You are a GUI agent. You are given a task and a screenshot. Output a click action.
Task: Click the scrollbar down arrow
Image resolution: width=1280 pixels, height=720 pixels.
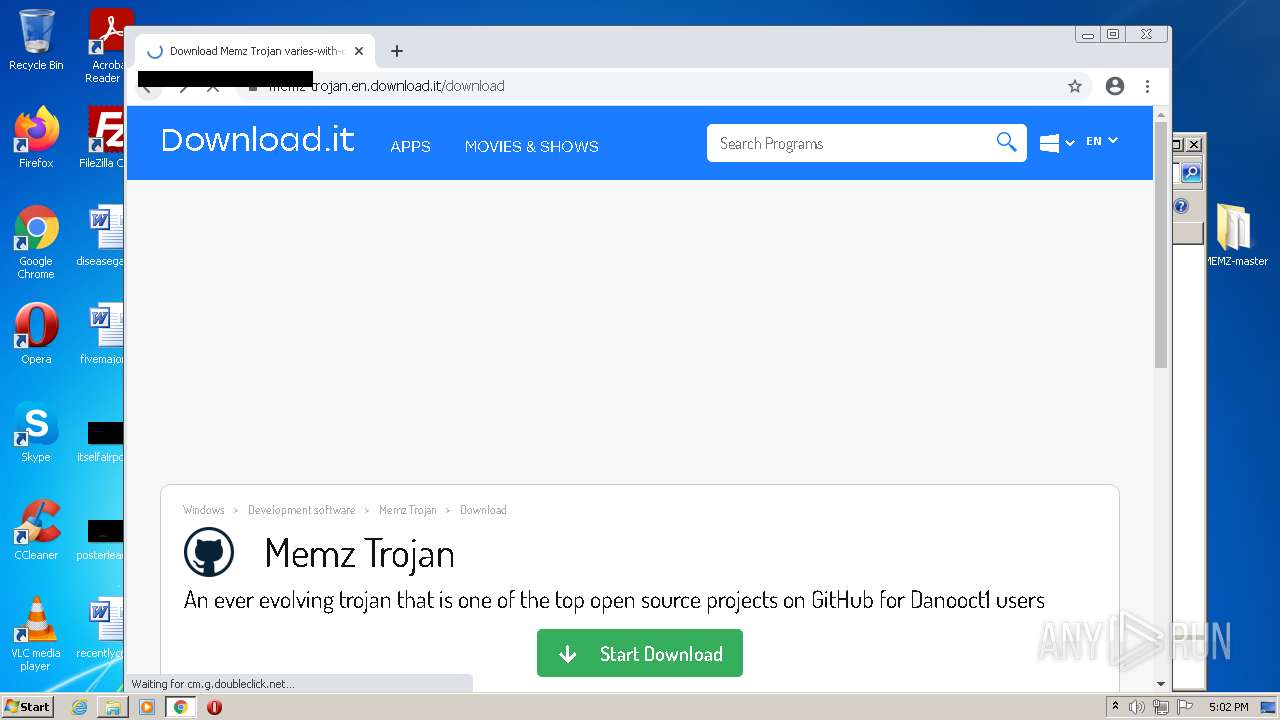point(1161,684)
